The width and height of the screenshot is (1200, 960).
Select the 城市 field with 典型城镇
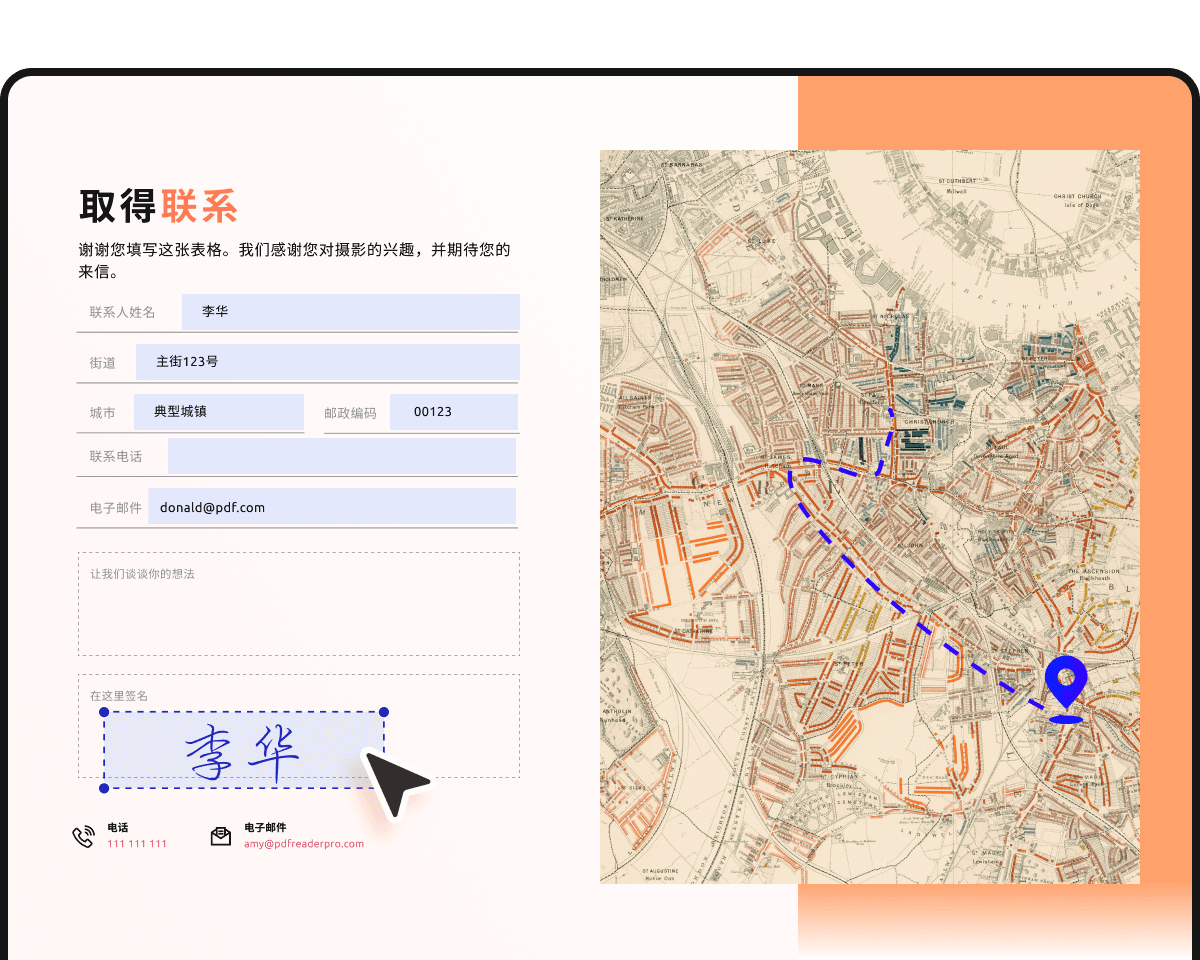[x=219, y=412]
